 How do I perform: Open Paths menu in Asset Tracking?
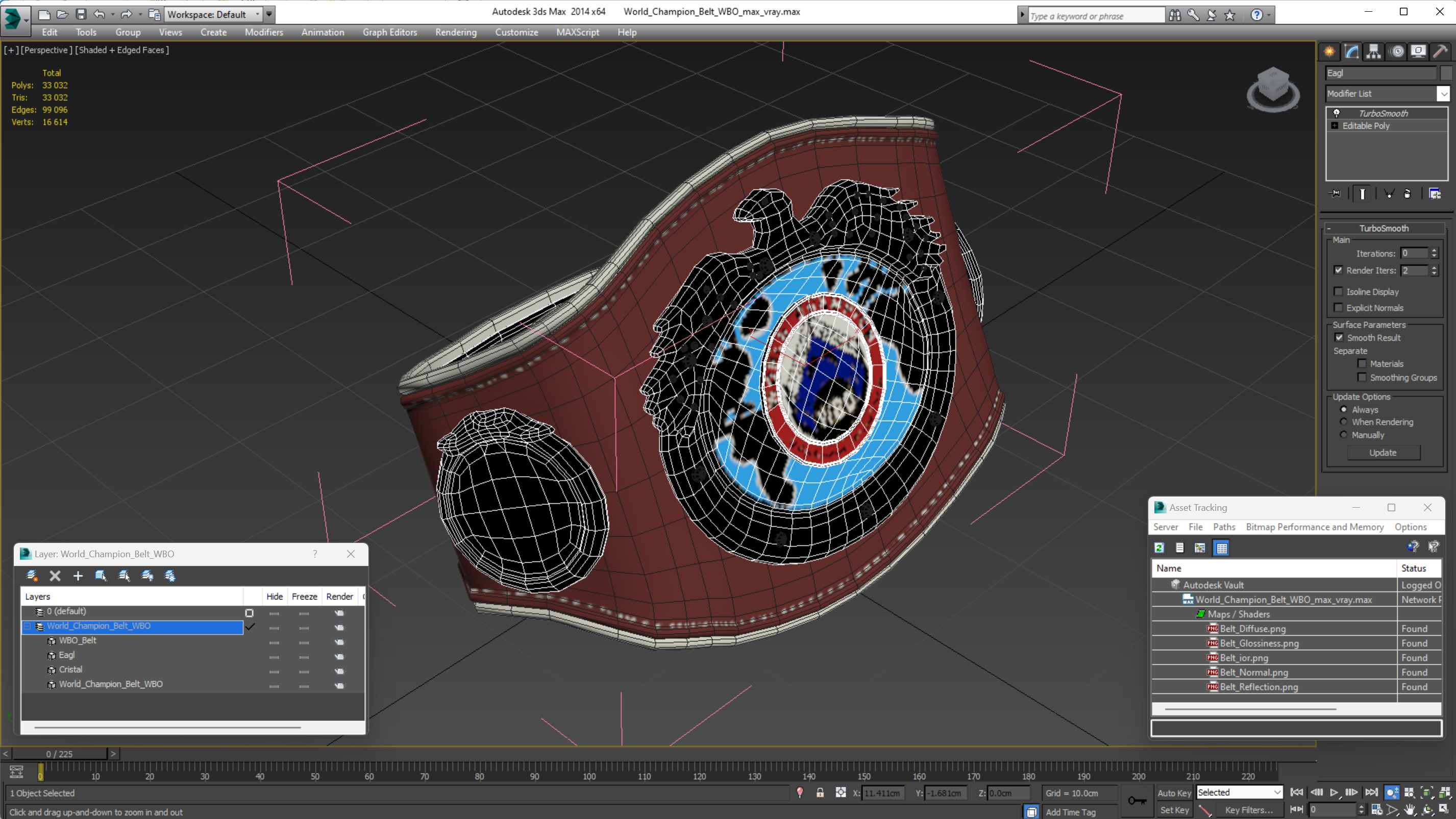1224,527
